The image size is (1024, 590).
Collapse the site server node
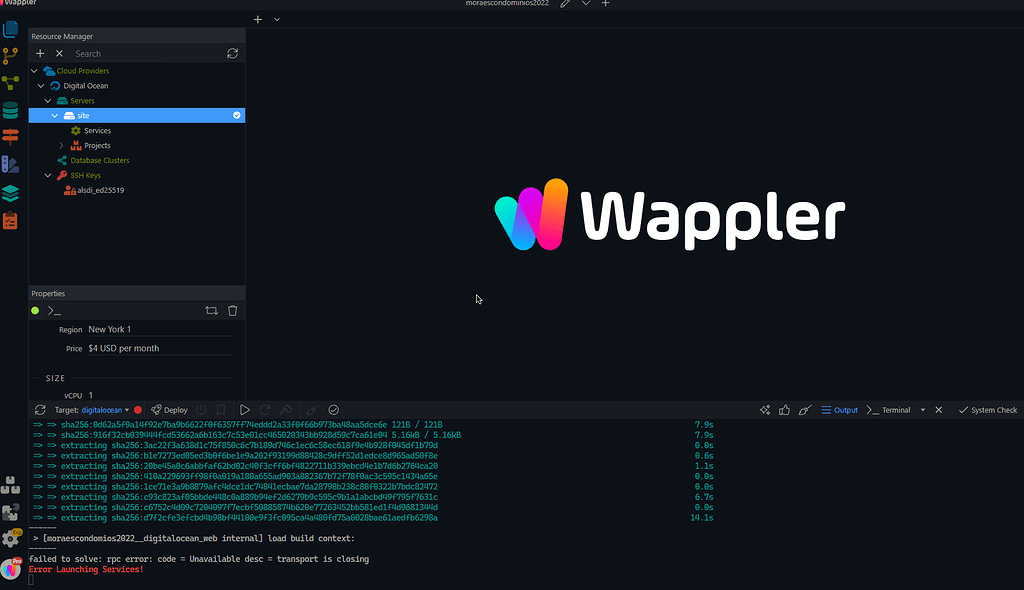click(55, 116)
